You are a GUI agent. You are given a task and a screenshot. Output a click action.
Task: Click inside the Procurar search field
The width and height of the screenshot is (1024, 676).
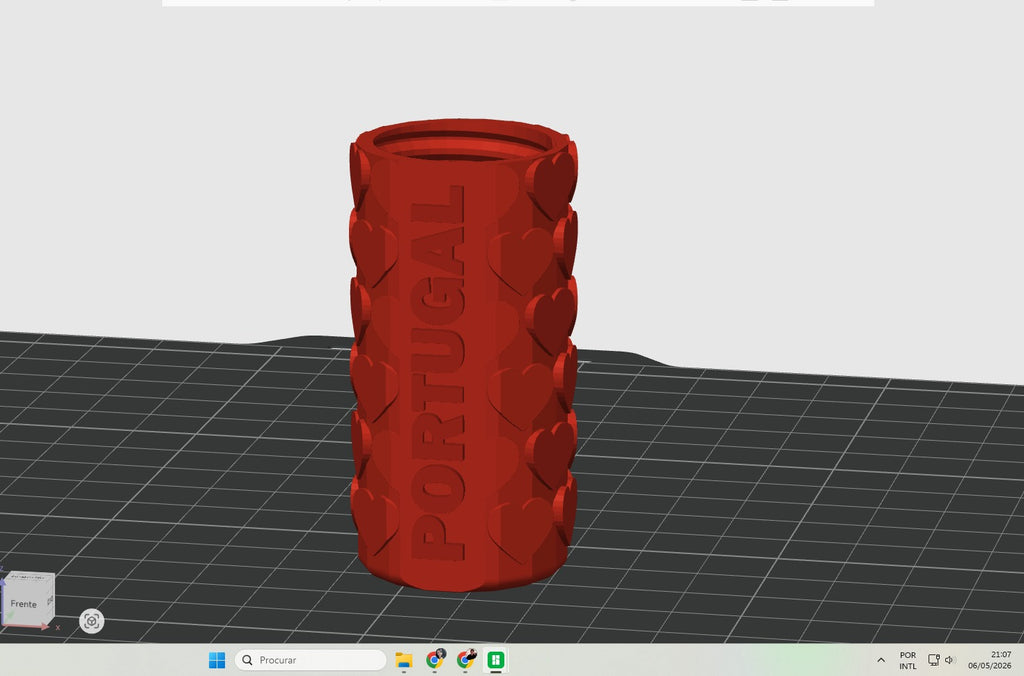[x=310, y=660]
